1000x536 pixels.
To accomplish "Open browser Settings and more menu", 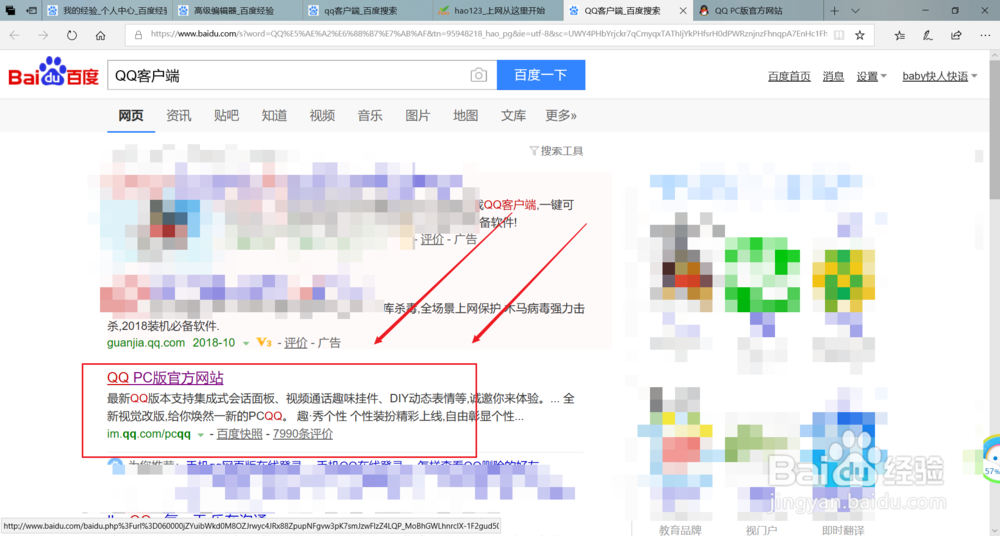I will coord(985,35).
